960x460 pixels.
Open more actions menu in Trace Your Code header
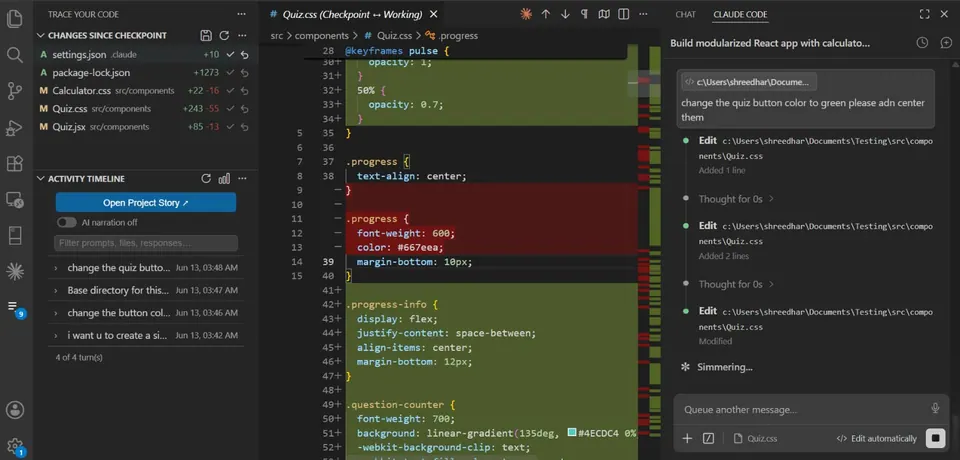tap(243, 14)
